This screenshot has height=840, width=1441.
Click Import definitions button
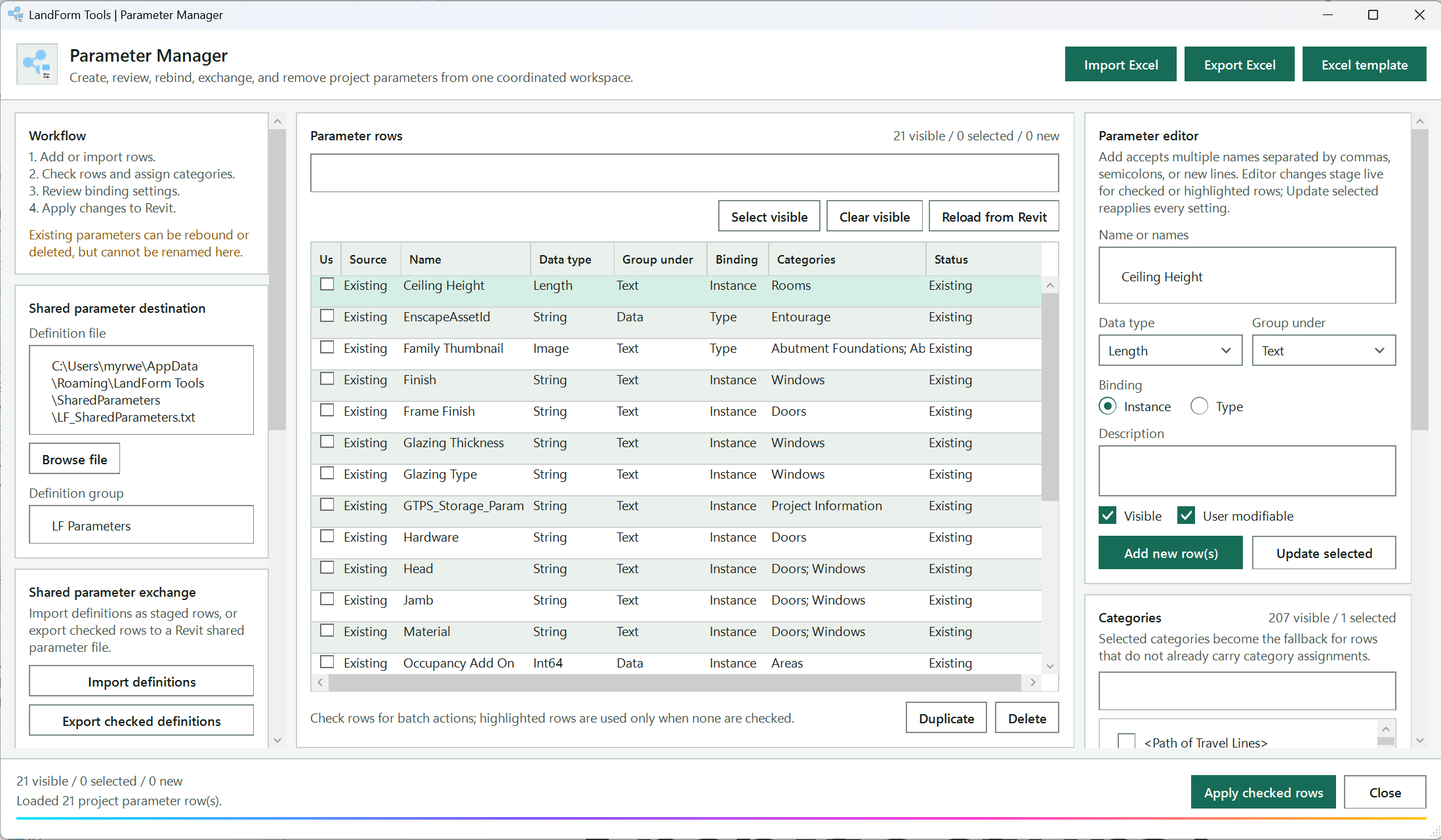click(141, 681)
